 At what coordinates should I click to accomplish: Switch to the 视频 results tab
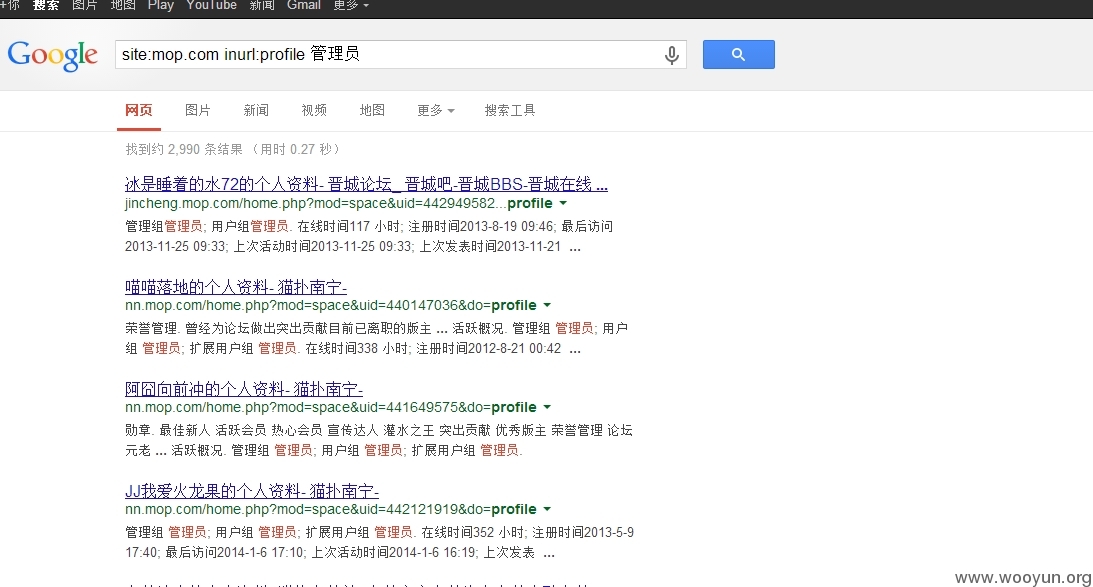pyautogui.click(x=314, y=110)
